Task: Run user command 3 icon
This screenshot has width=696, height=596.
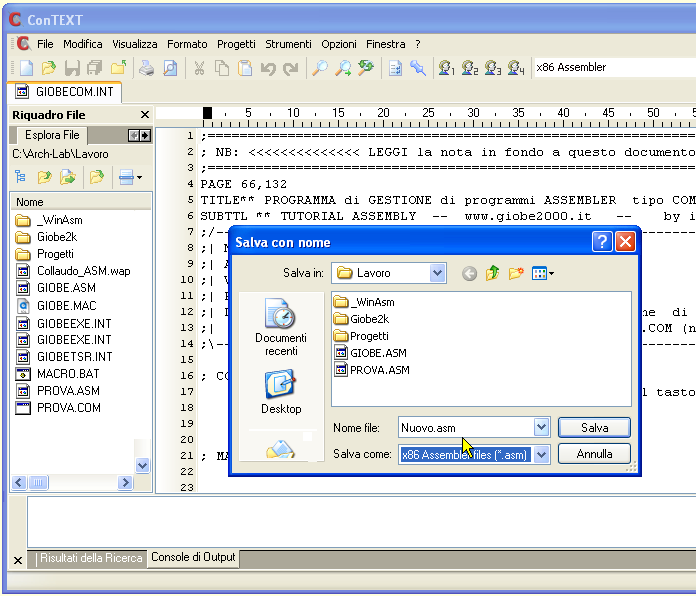Action: click(x=493, y=68)
